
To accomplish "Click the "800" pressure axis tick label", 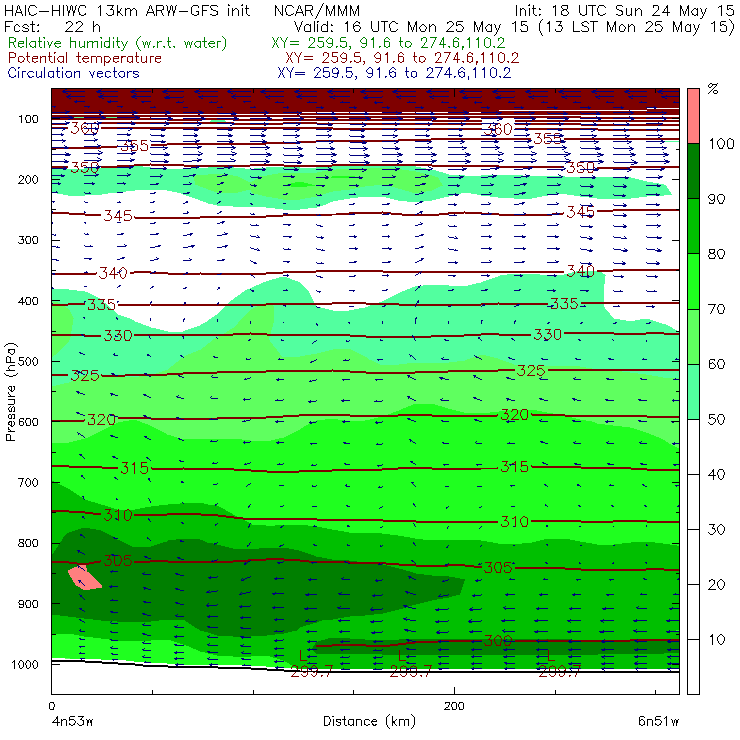I will 28,543.
